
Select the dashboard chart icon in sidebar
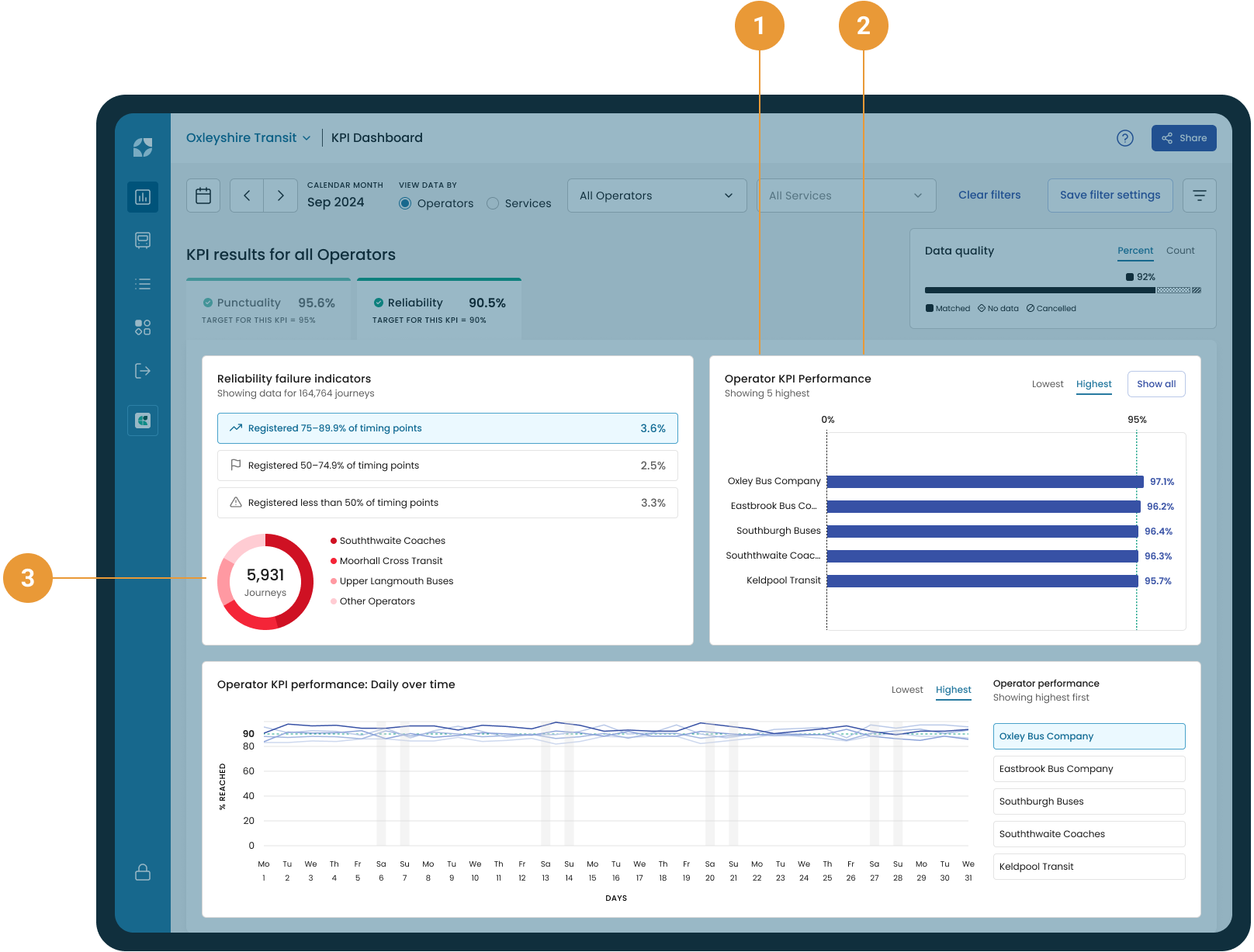coord(143,197)
